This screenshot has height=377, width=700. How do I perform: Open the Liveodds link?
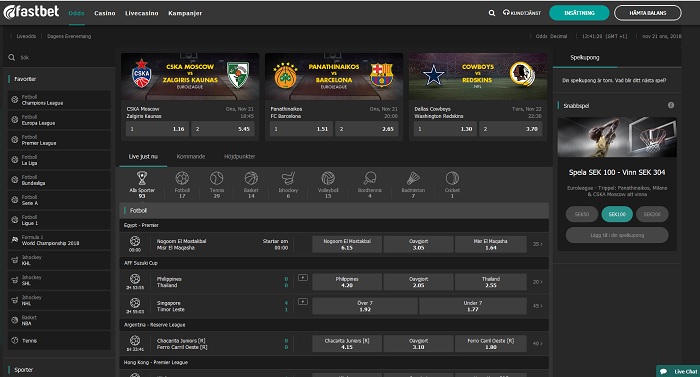[26, 36]
